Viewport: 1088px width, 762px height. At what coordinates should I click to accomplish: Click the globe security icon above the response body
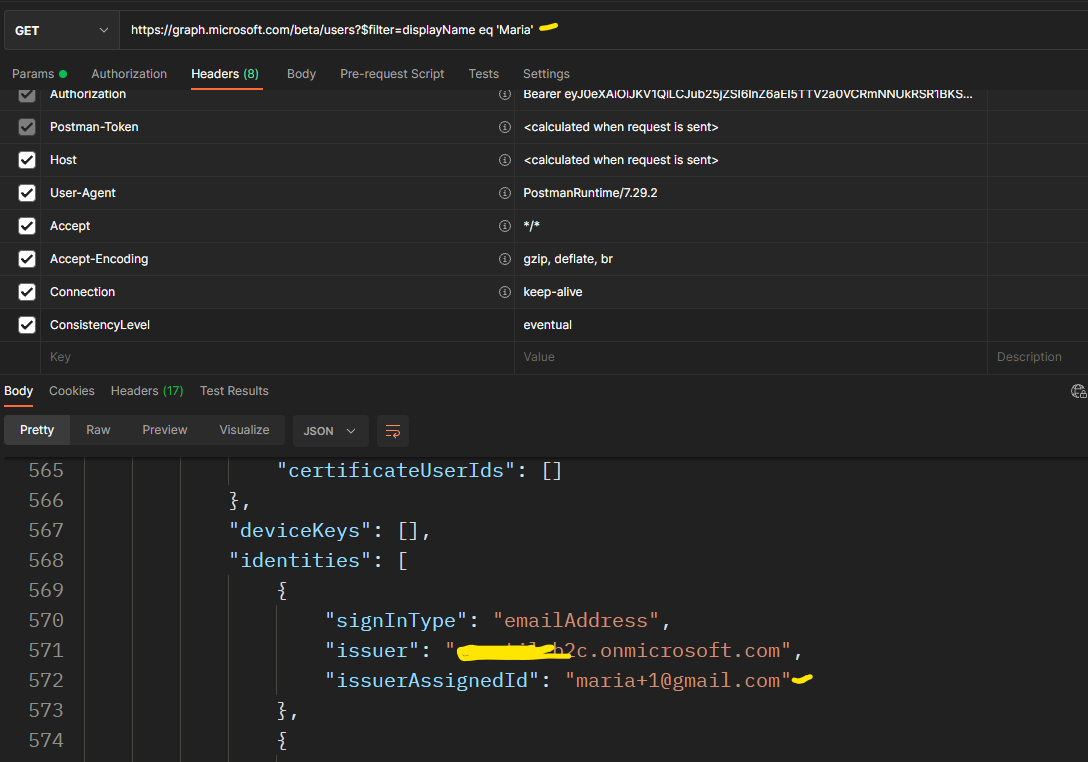(x=1077, y=391)
